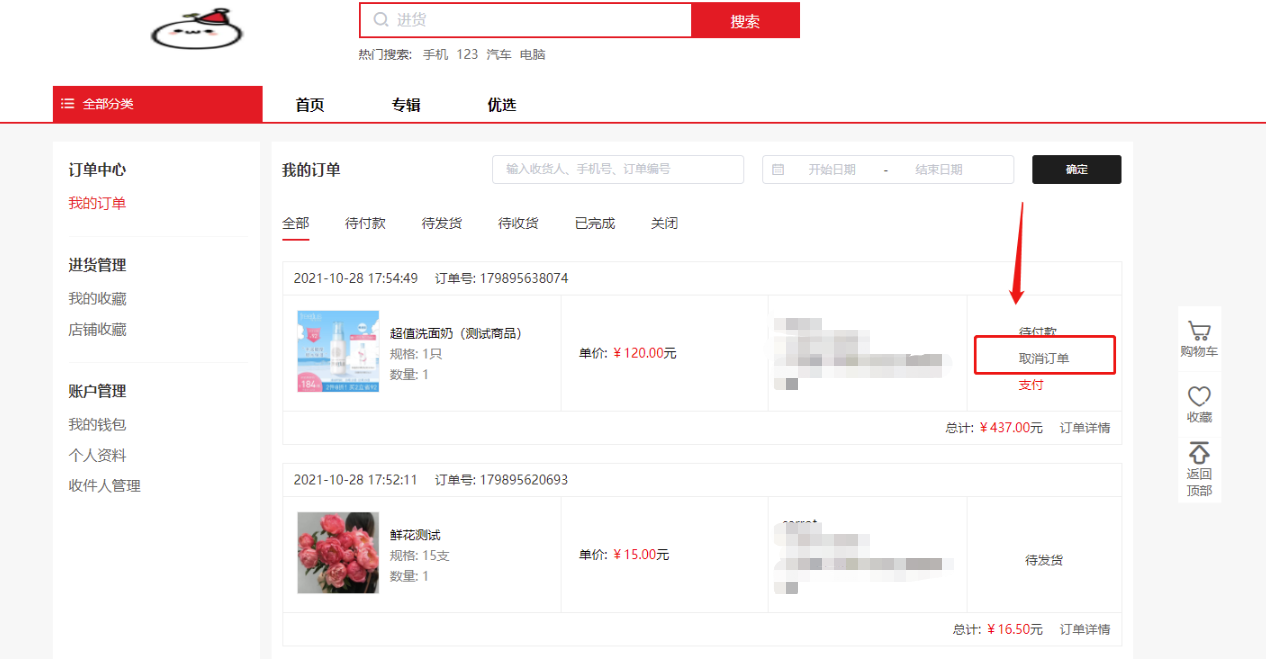Open the 全部分类 category menu

157,104
